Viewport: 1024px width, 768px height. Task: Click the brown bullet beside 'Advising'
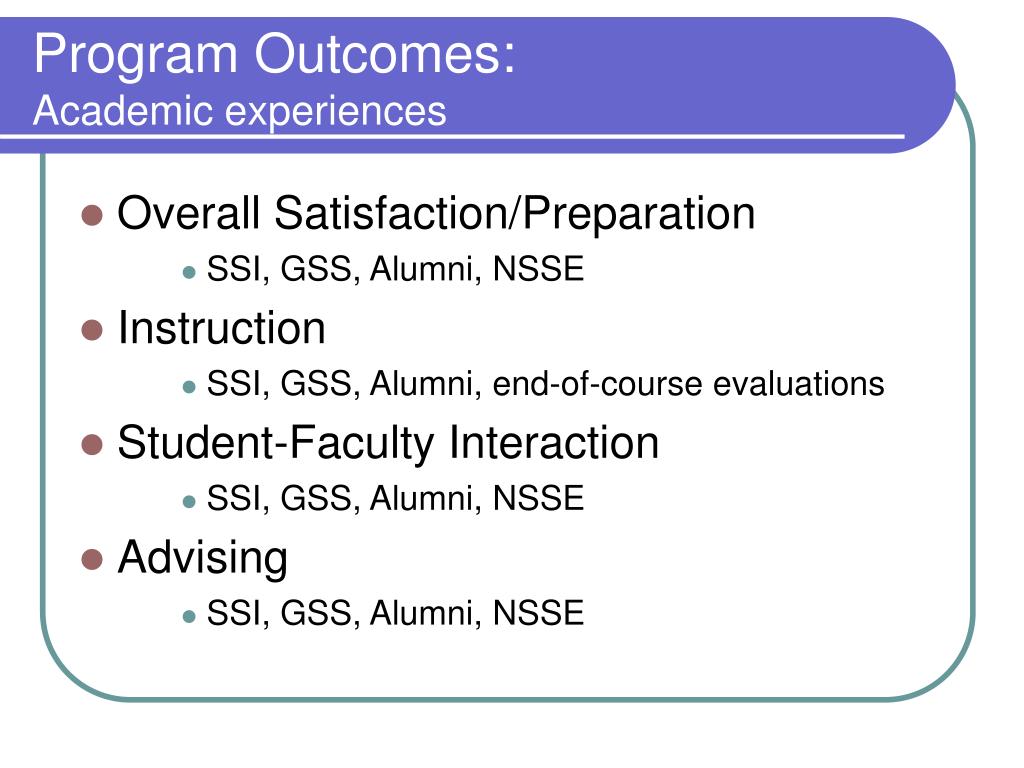92,560
